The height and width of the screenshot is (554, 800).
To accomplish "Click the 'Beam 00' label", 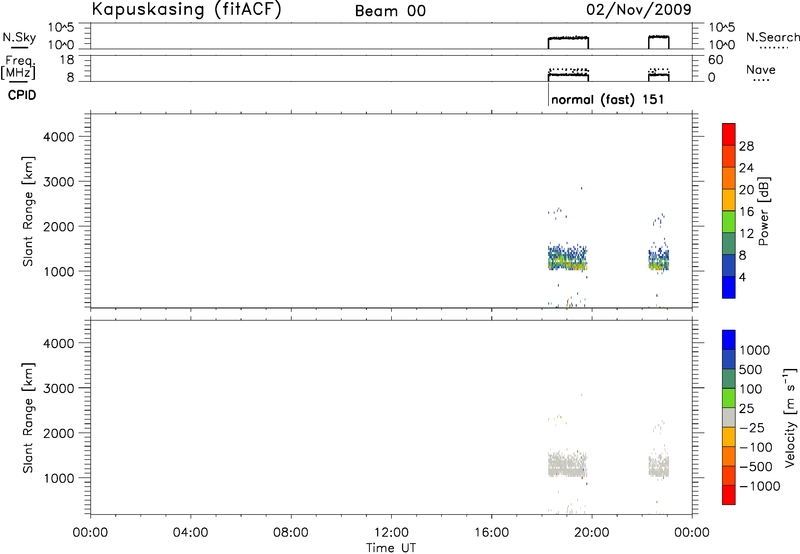I will point(390,11).
